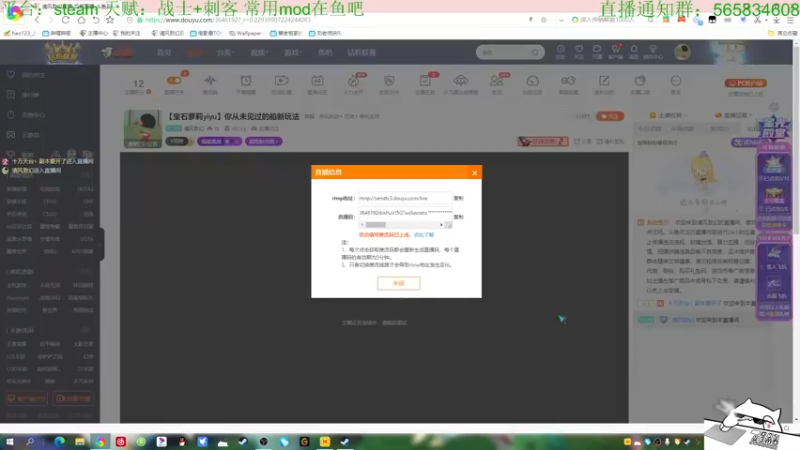This screenshot has width=800, height=450.
Task: Go to 首页 in the nav bar
Action: click(x=164, y=53)
